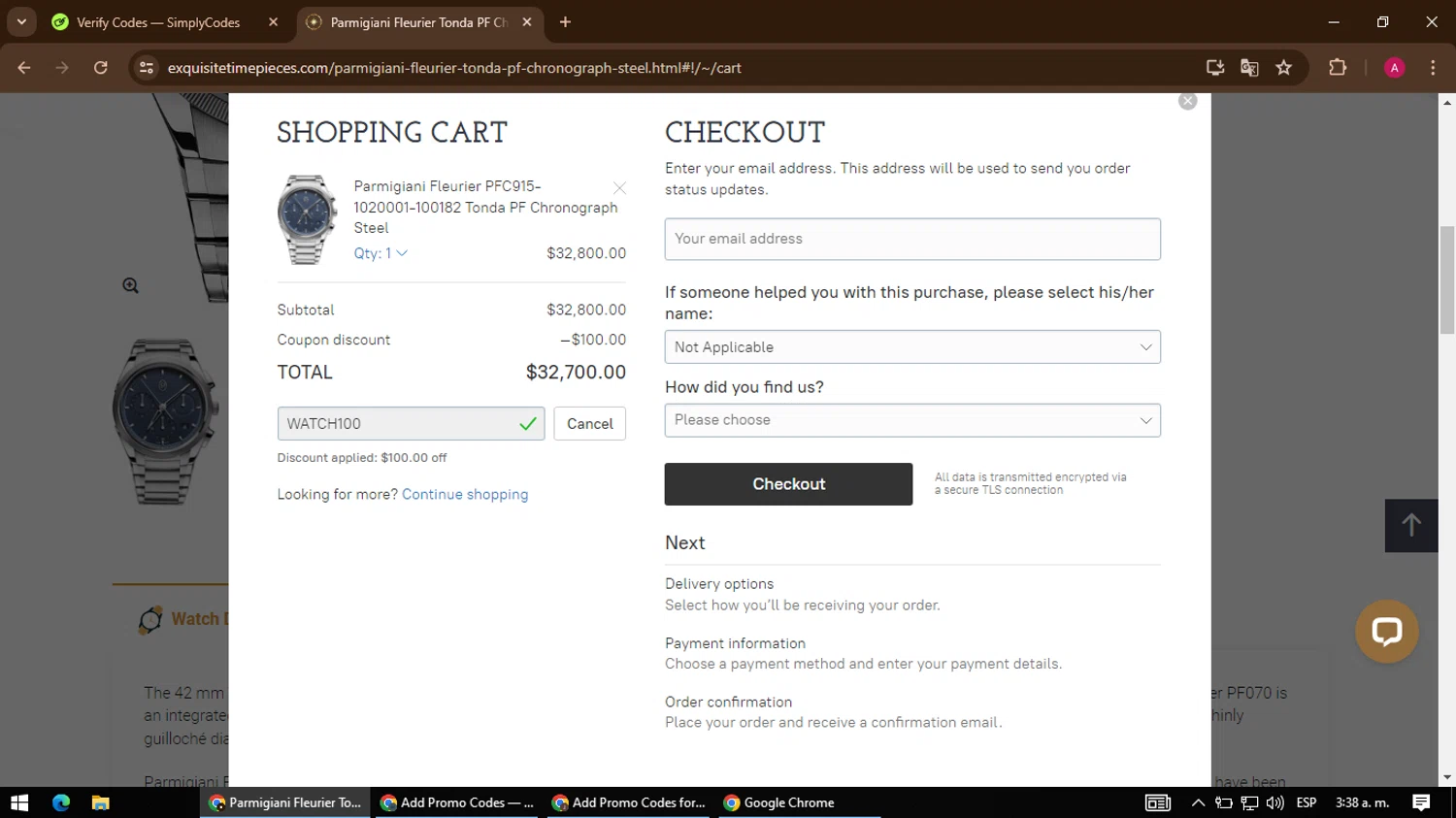Click the address bar URL

pyautogui.click(x=454, y=68)
